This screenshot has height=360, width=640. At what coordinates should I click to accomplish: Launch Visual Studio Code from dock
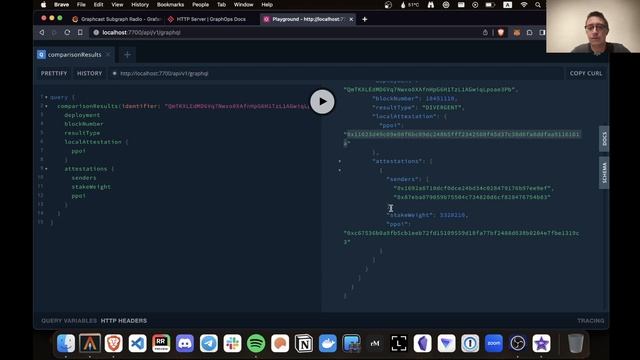(x=137, y=343)
